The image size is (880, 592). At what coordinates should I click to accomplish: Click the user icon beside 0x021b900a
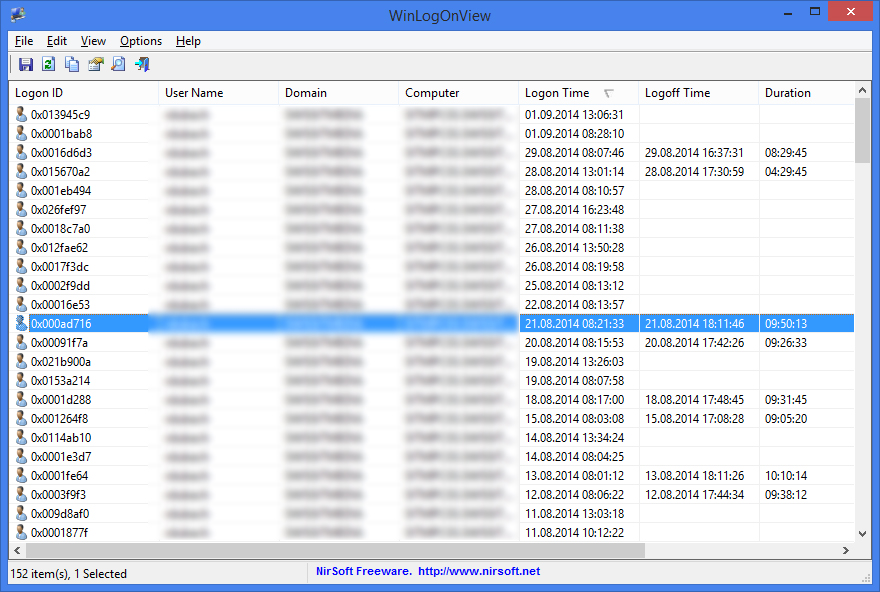[x=21, y=362]
